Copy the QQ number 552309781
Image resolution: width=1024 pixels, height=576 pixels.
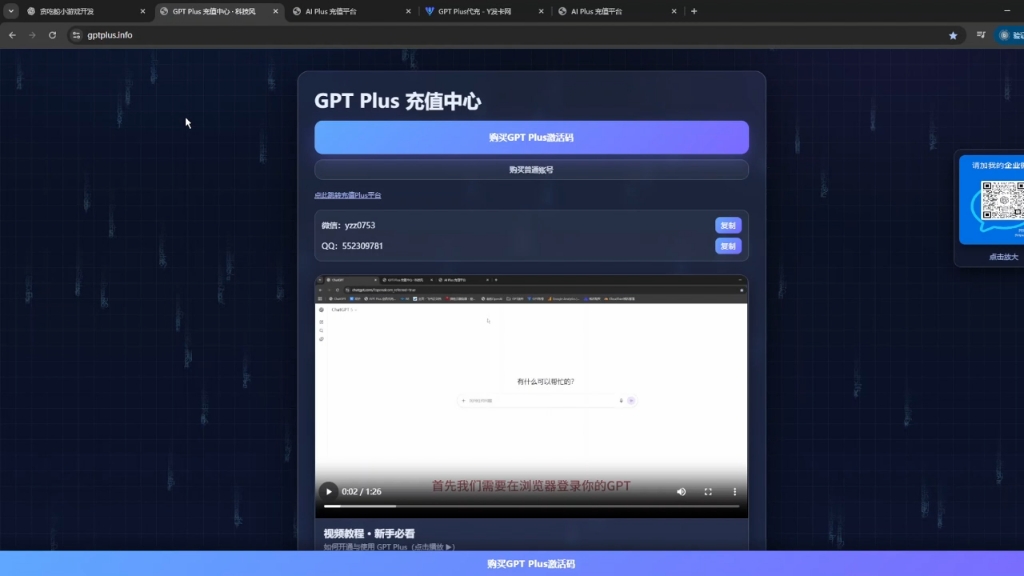(x=728, y=246)
